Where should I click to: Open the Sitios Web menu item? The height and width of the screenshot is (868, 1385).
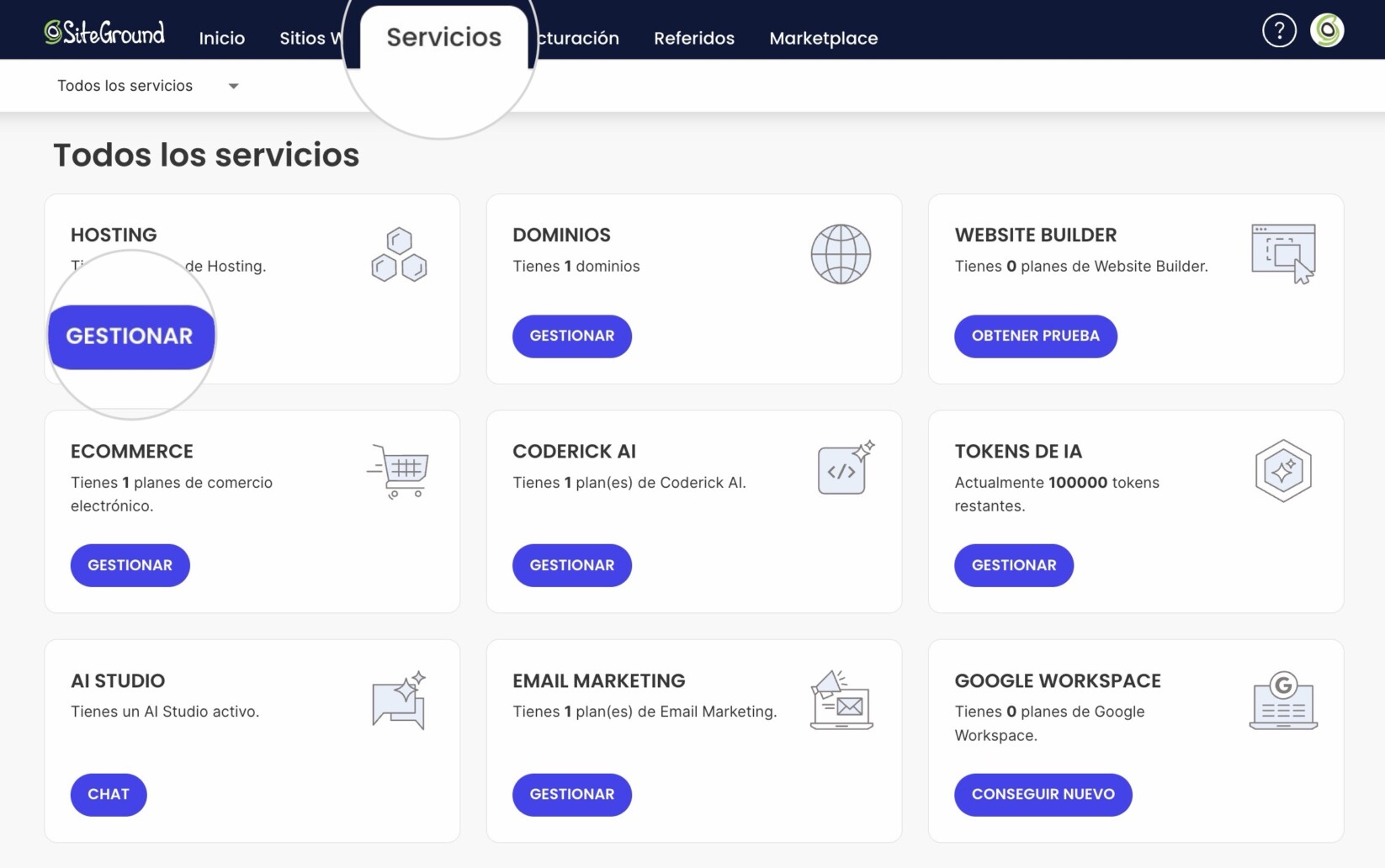click(310, 38)
